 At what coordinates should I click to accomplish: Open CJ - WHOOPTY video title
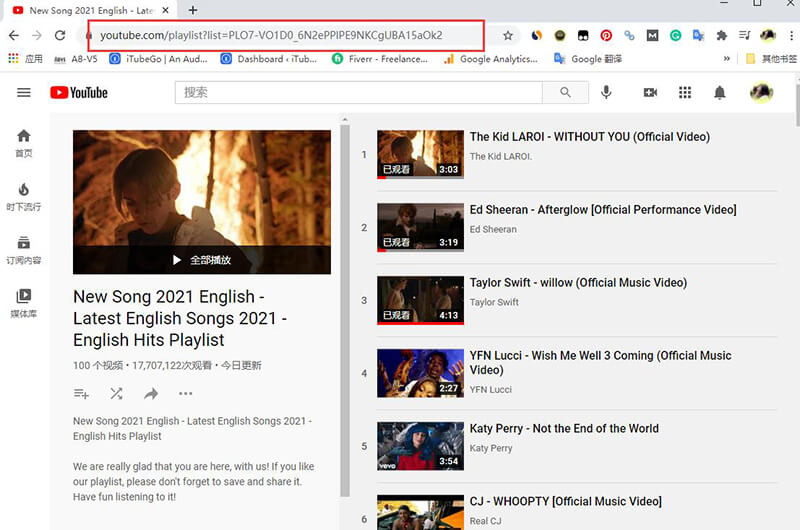(x=566, y=501)
